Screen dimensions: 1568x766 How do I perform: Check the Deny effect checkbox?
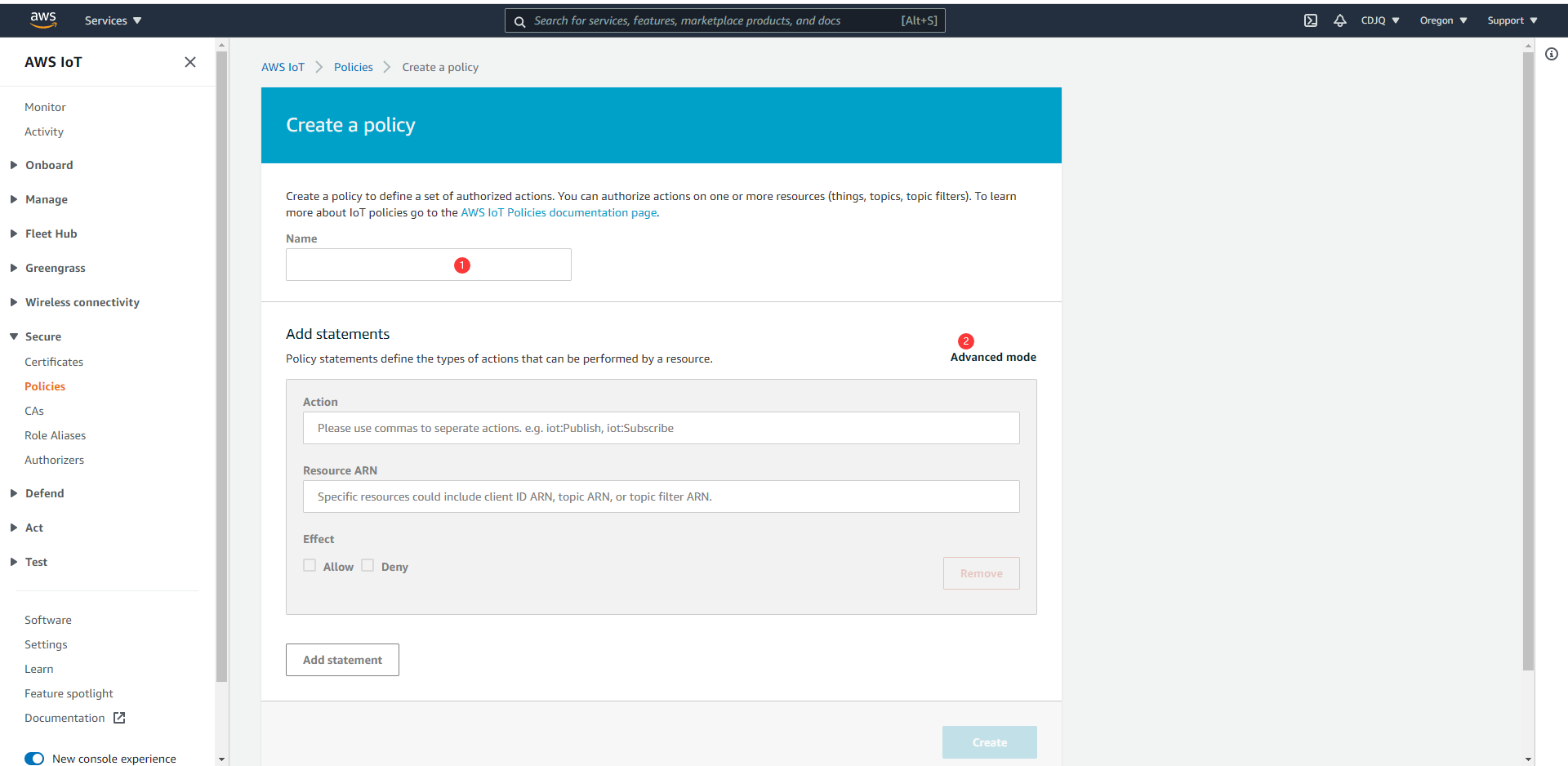pyautogui.click(x=367, y=565)
